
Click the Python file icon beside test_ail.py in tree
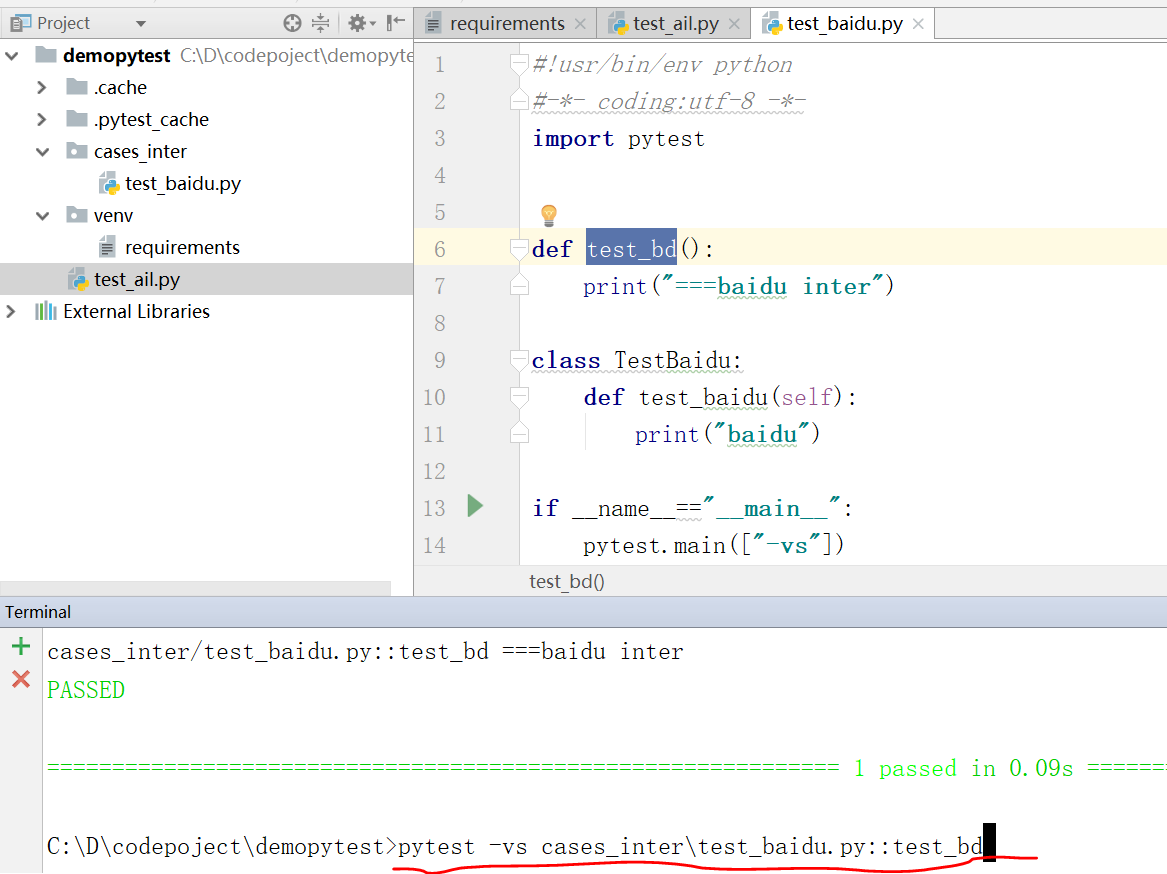(x=78, y=280)
